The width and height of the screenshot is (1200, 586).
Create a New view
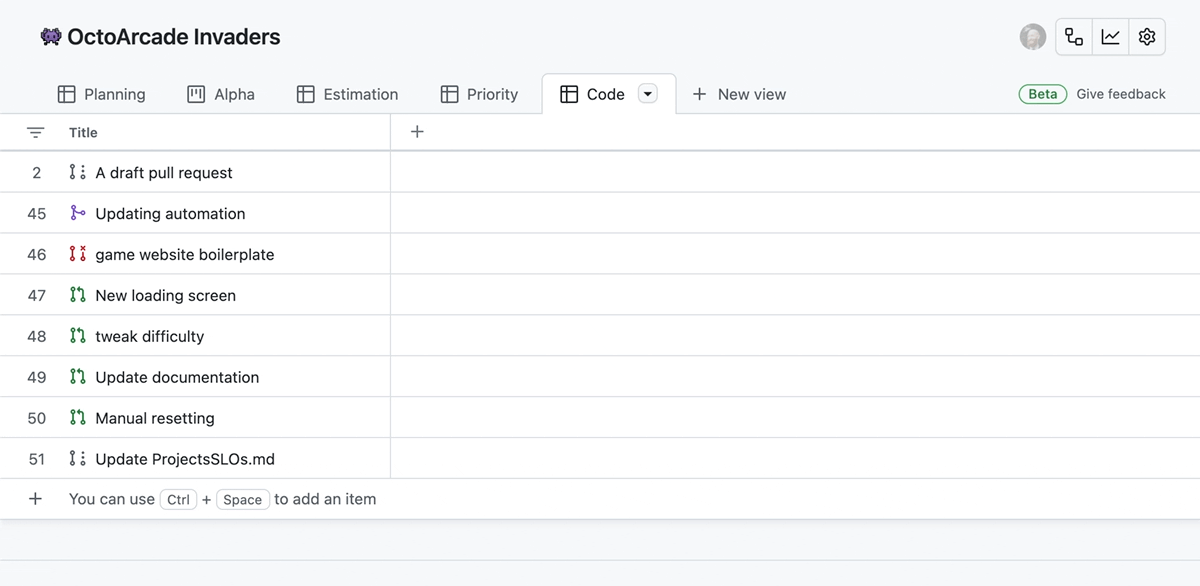click(739, 93)
